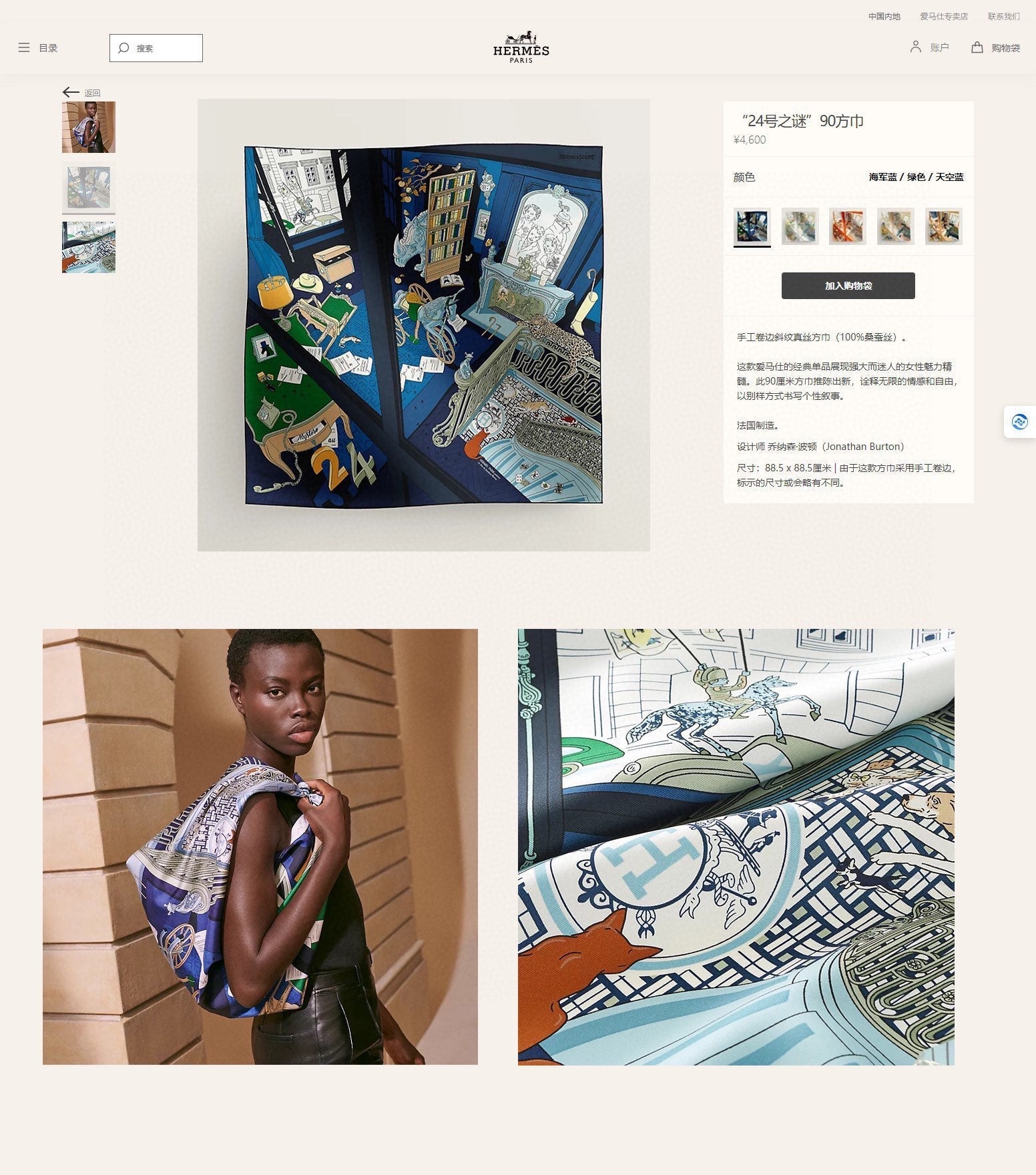Open the hamburger menu icon
The width and height of the screenshot is (1036, 1175).
(24, 48)
